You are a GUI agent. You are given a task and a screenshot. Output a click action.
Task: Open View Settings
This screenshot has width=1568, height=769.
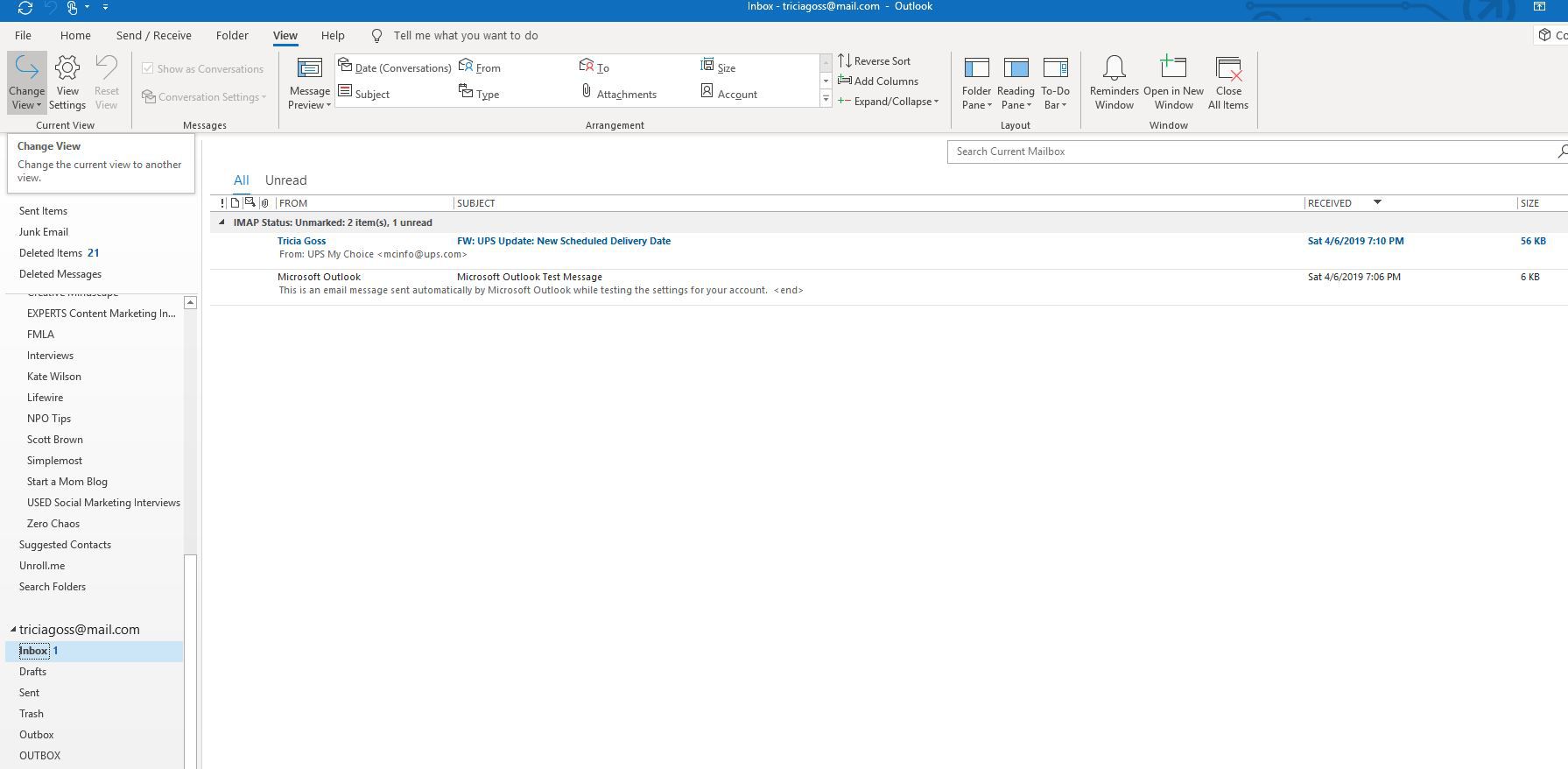[x=67, y=82]
